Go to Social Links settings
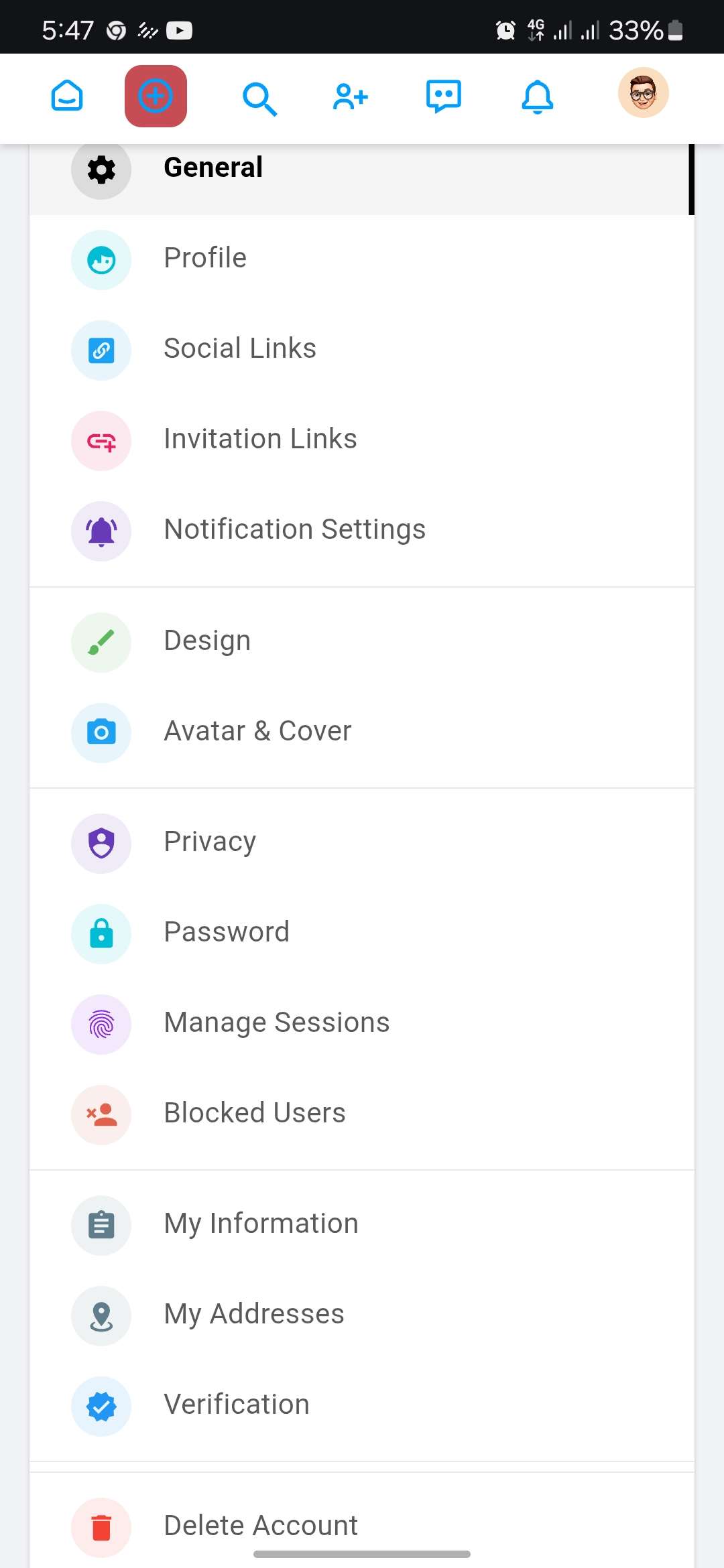724x1568 pixels. (362, 350)
